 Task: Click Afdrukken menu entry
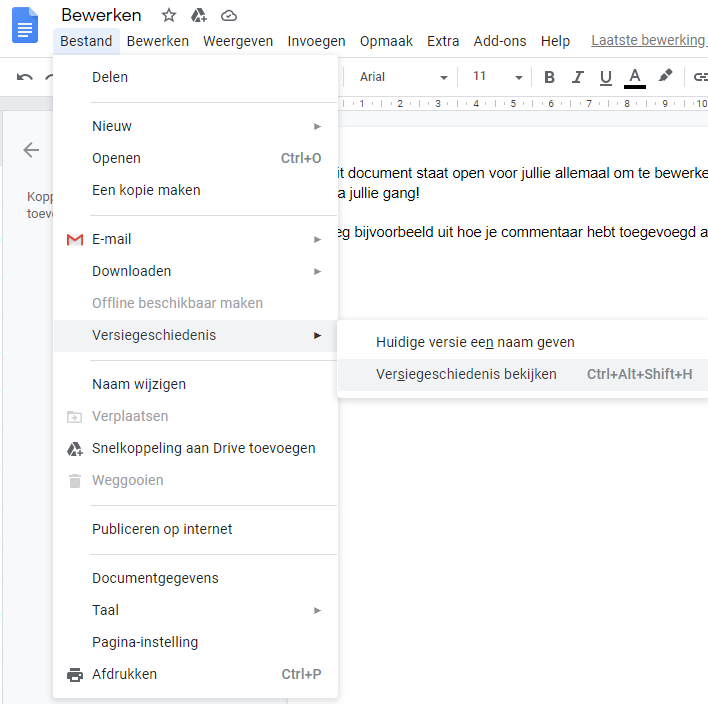point(196,675)
